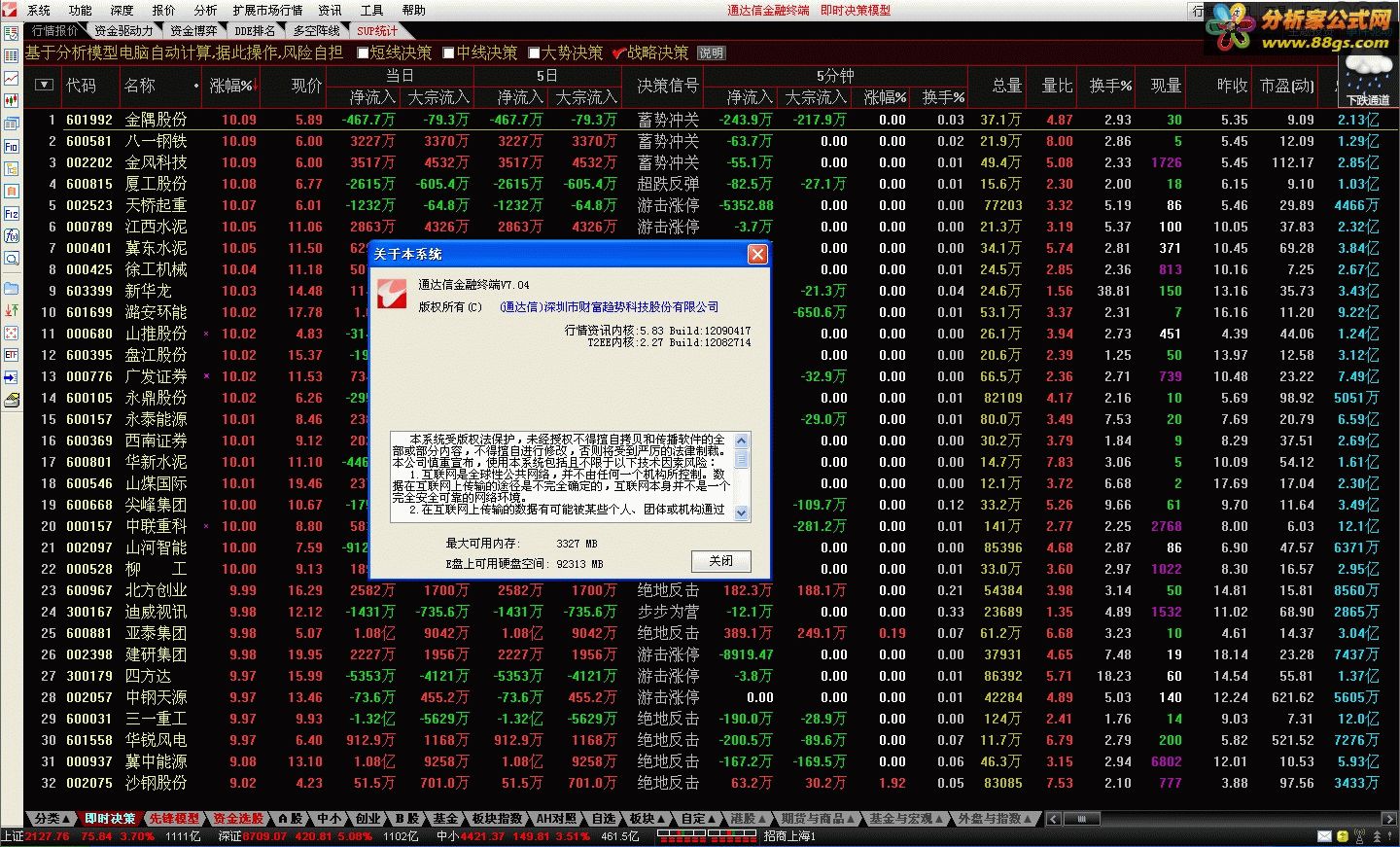The image size is (1400, 847).
Task: Expand the 期货与商品▲ bottom tab menu
Action: pyautogui.click(x=818, y=819)
